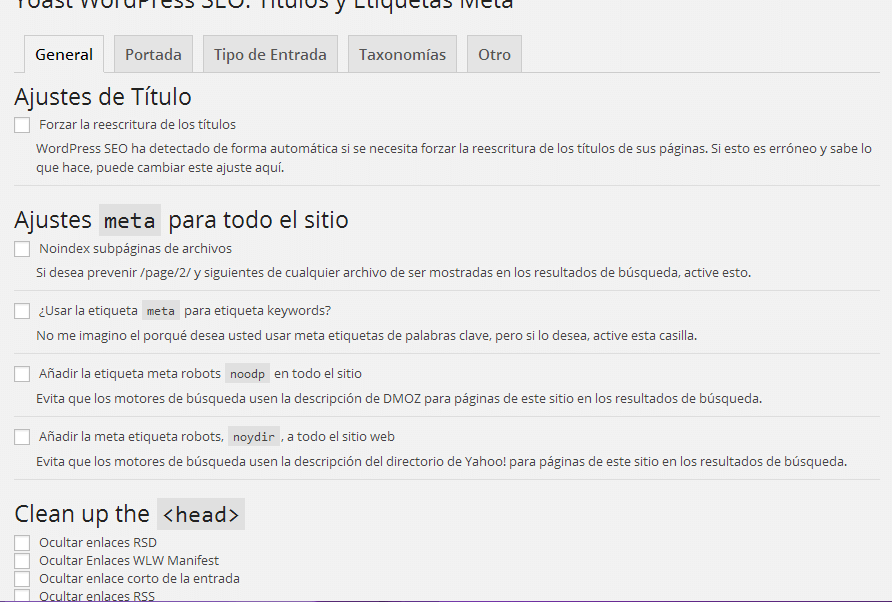Click the noydir code tag
The width and height of the screenshot is (892, 602).
click(x=254, y=436)
